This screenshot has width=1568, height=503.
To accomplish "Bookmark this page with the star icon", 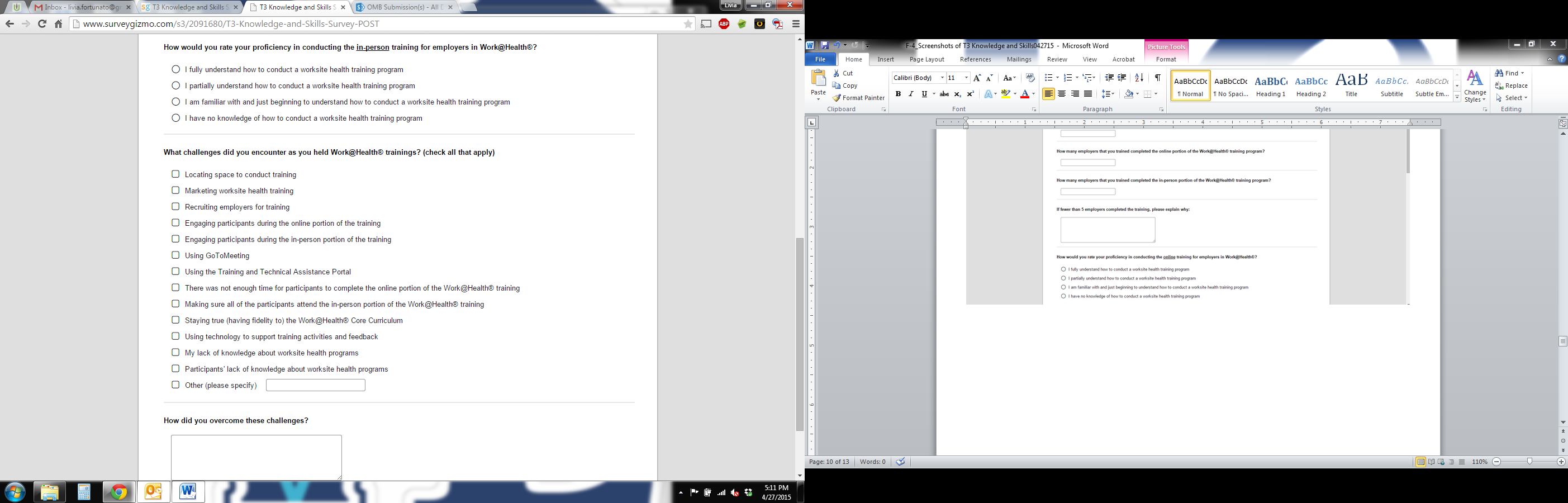I will click(x=688, y=23).
